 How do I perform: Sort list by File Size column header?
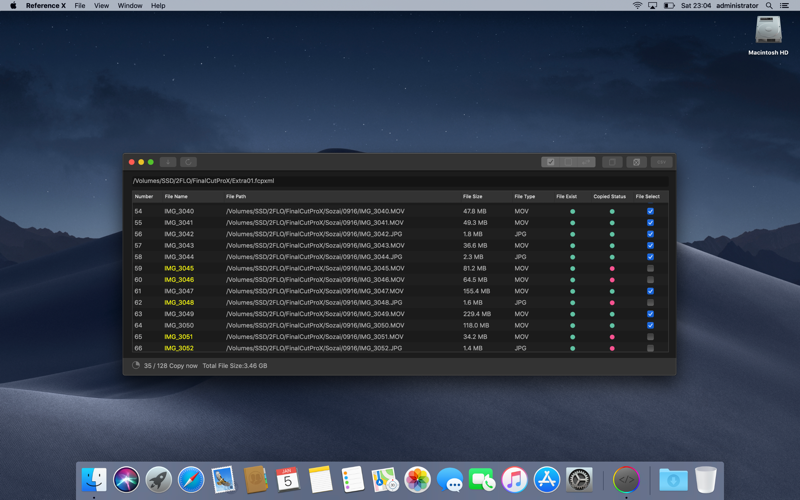tap(472, 197)
